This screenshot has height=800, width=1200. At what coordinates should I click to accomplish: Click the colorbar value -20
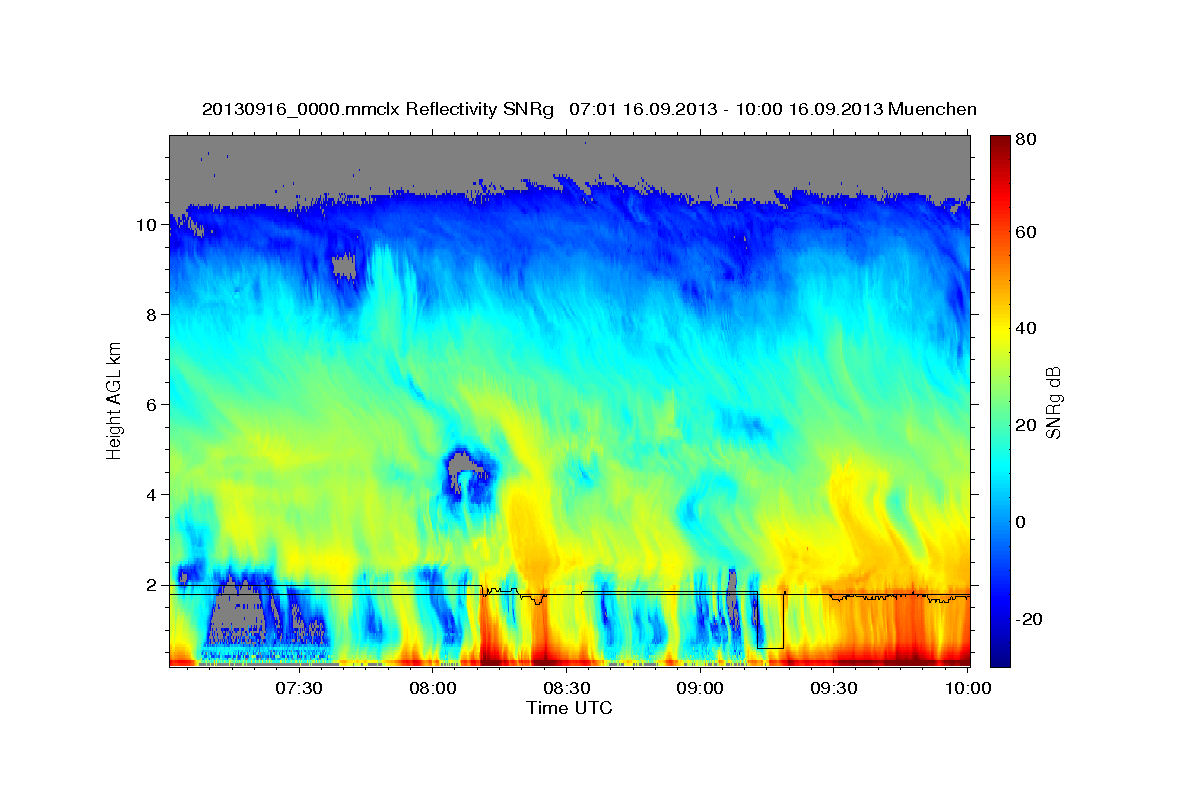coord(1029,619)
